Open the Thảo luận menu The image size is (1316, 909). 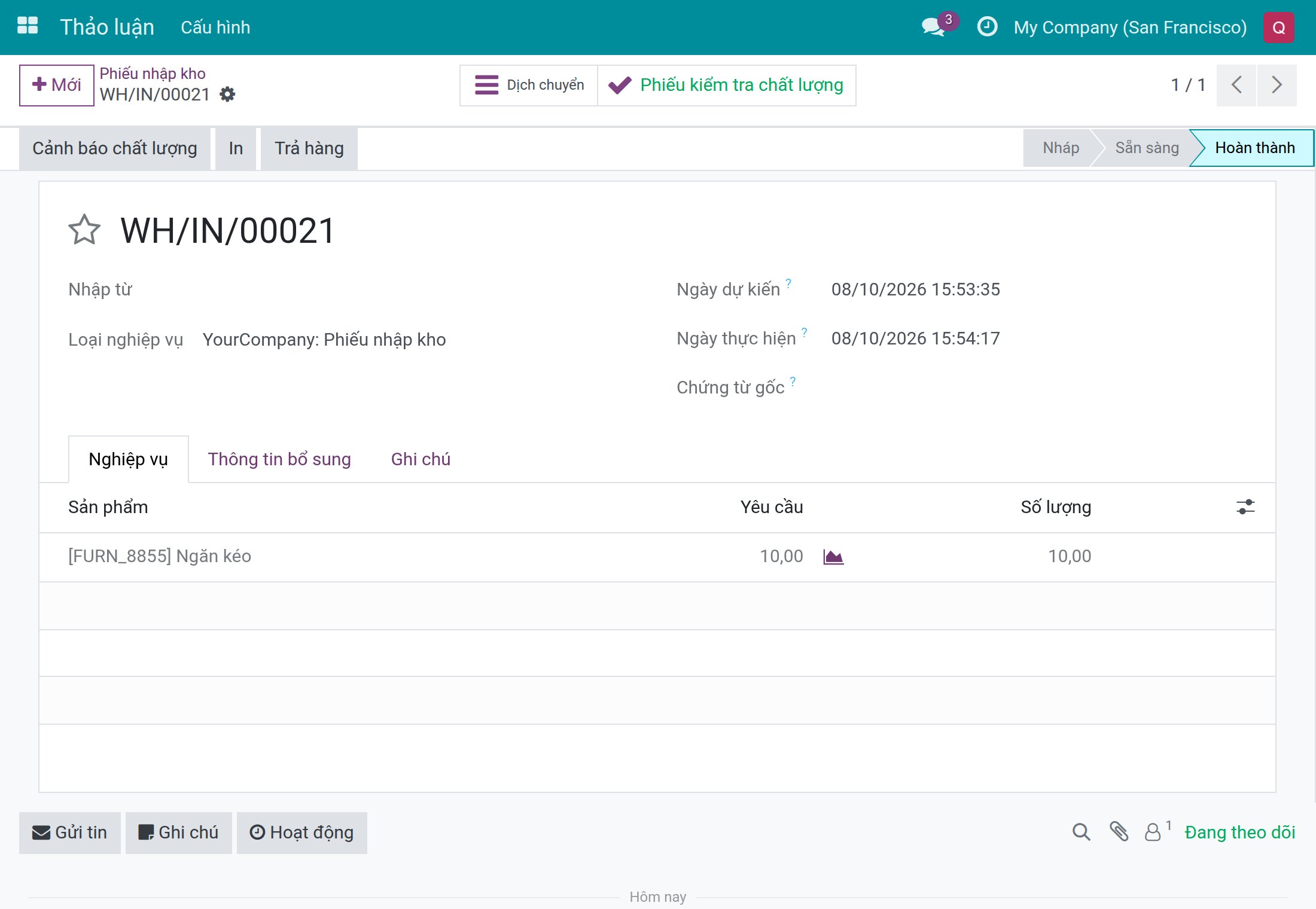coord(107,27)
